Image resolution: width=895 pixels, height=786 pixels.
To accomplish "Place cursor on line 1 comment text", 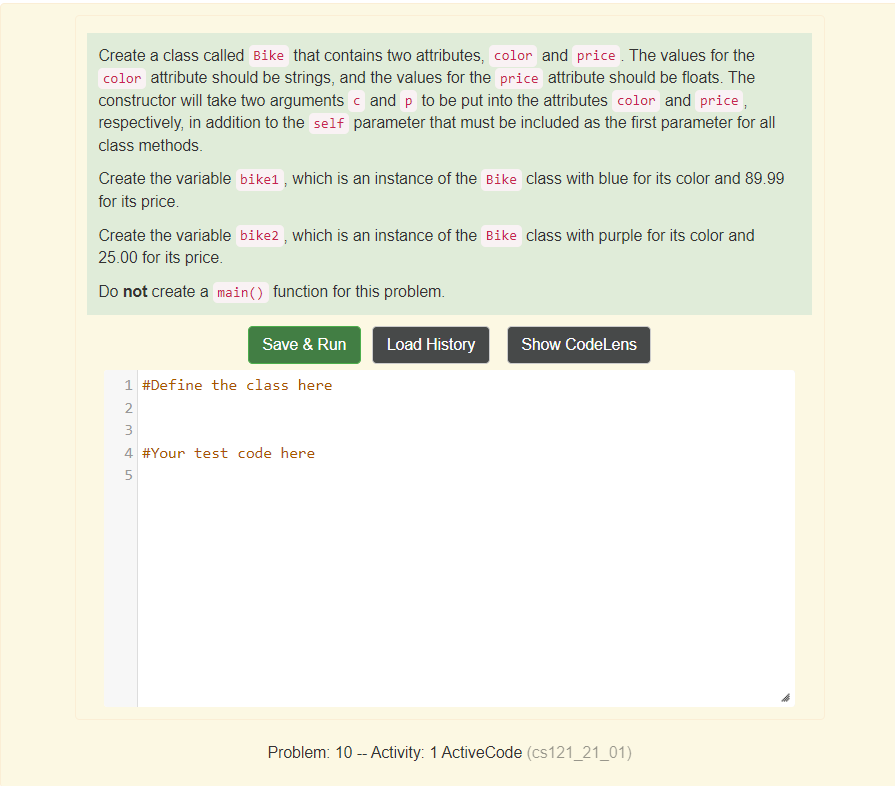I will click(236, 384).
